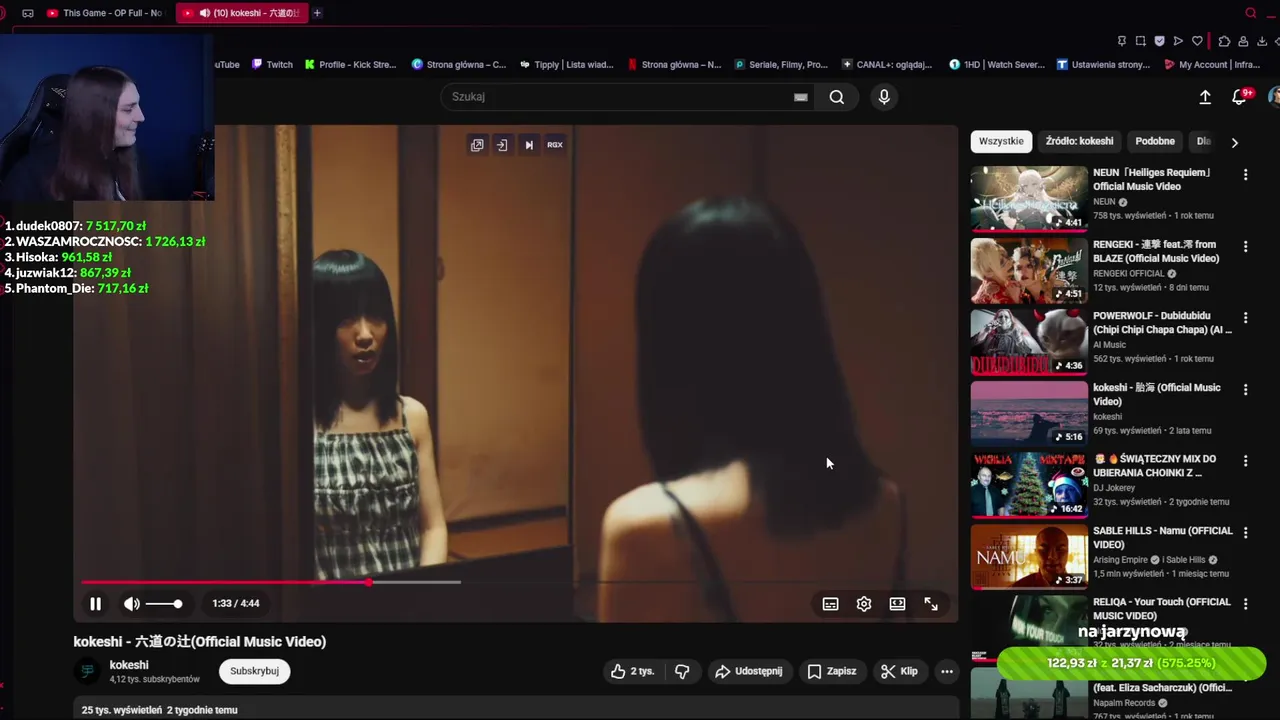
Task: Select the Wszystkie filter chip
Action: coord(1001,141)
